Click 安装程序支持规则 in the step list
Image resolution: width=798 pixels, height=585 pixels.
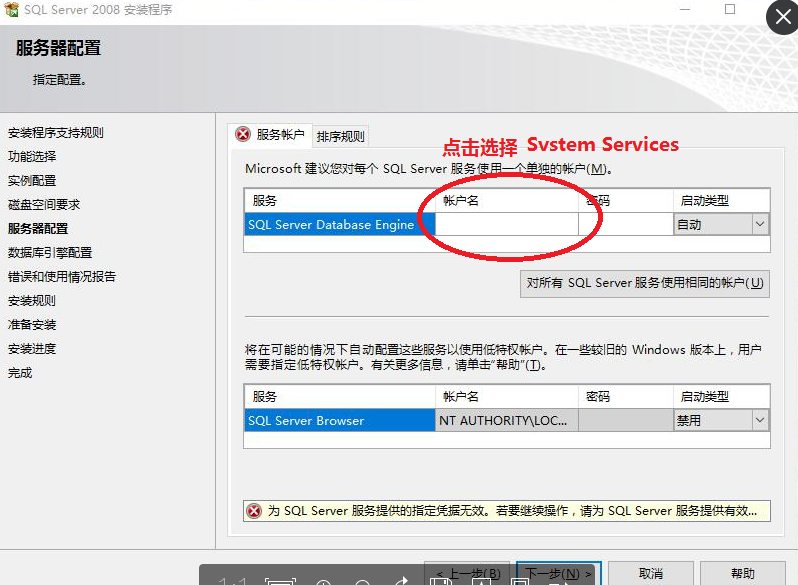(x=55, y=132)
